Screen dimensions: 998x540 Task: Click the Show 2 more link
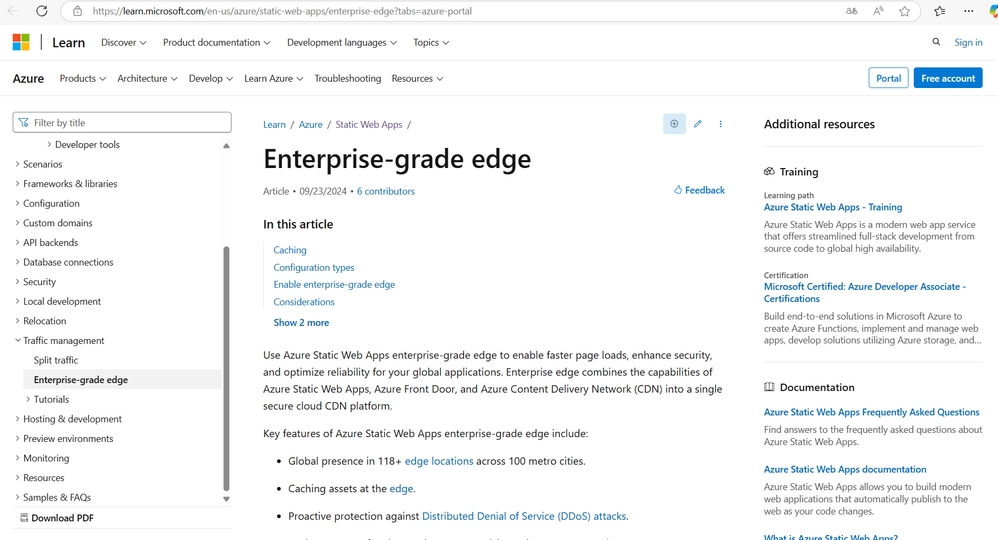pos(301,323)
